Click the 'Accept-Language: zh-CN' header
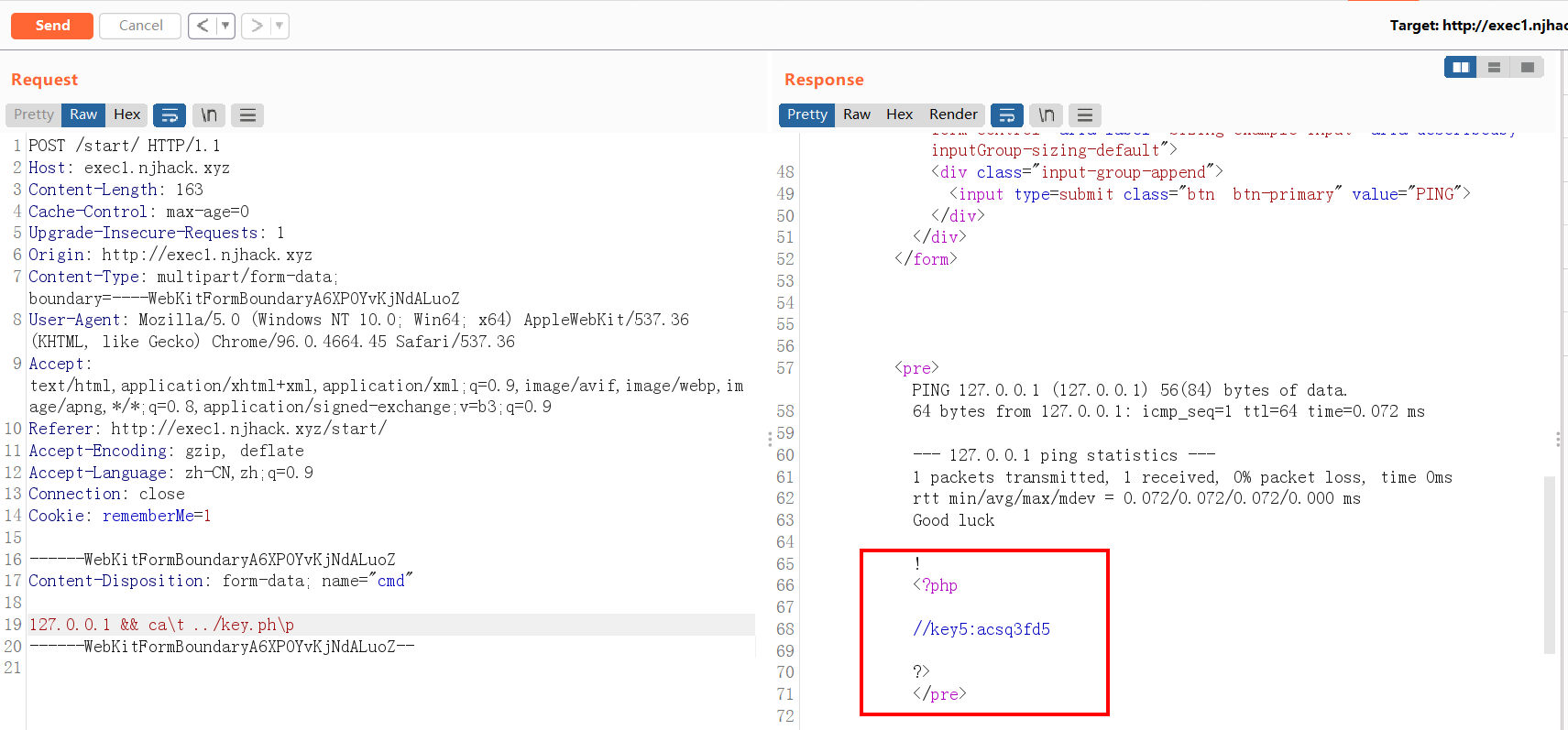This screenshot has height=730, width=1568. [x=170, y=473]
